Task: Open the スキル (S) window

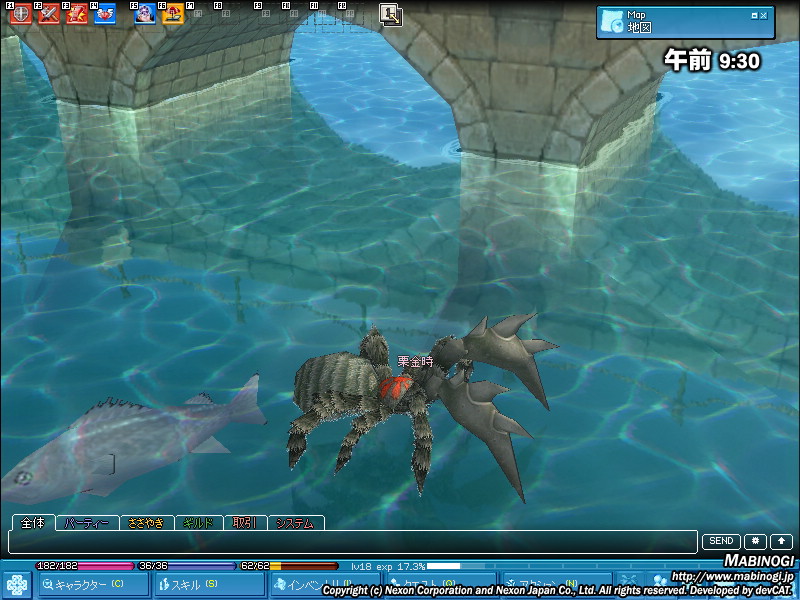Action: 209,585
